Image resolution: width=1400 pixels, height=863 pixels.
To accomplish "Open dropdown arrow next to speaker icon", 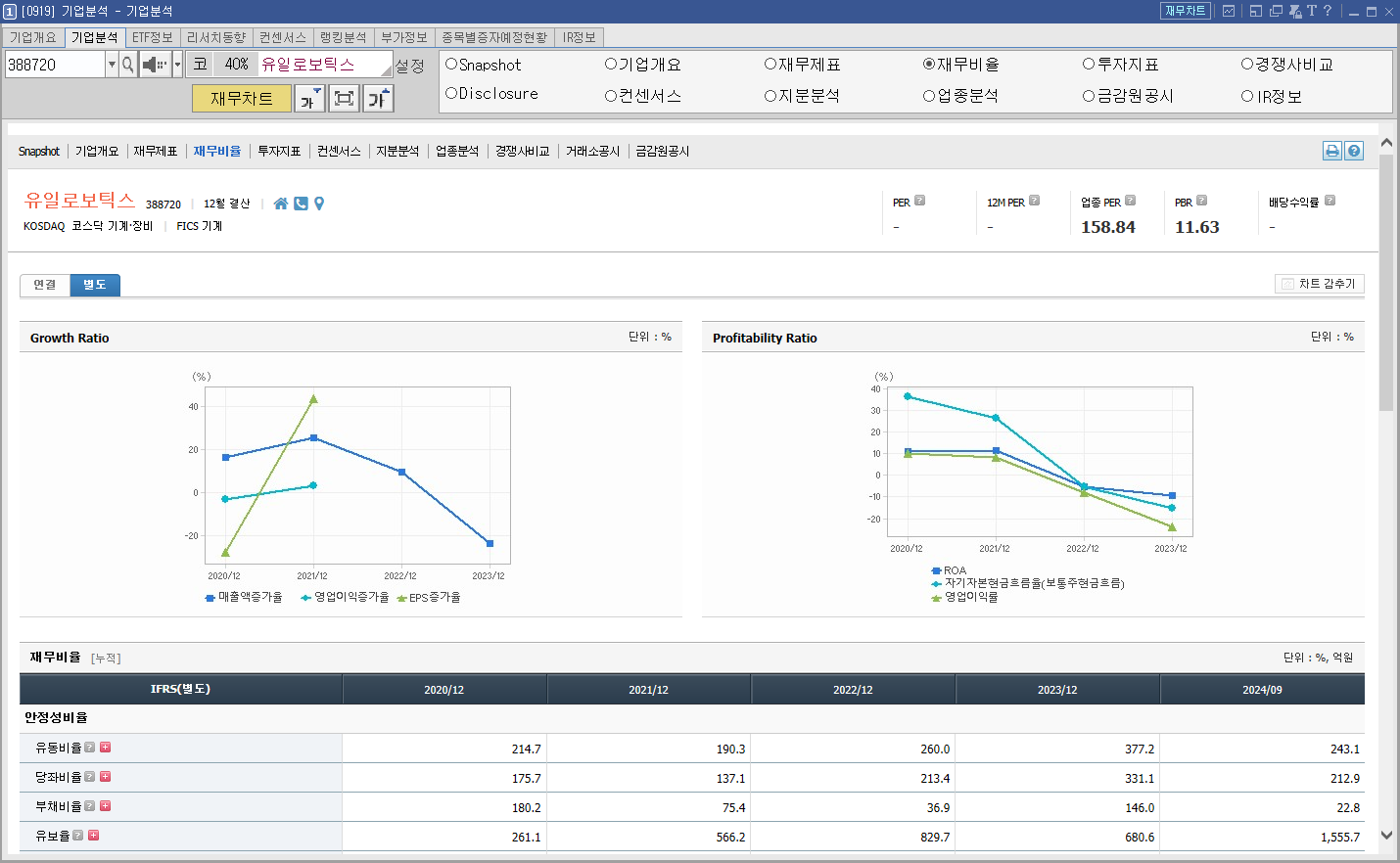I will 177,65.
